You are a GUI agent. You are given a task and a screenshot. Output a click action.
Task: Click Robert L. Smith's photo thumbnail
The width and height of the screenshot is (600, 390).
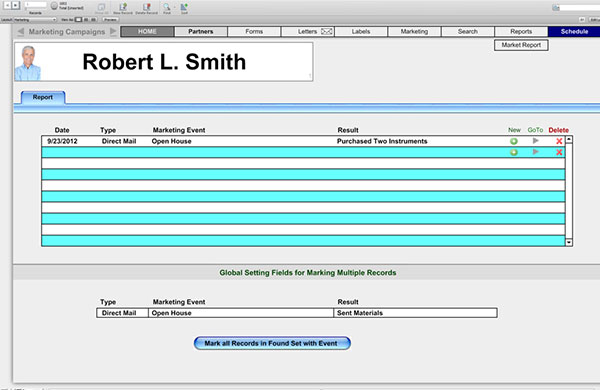[28, 63]
